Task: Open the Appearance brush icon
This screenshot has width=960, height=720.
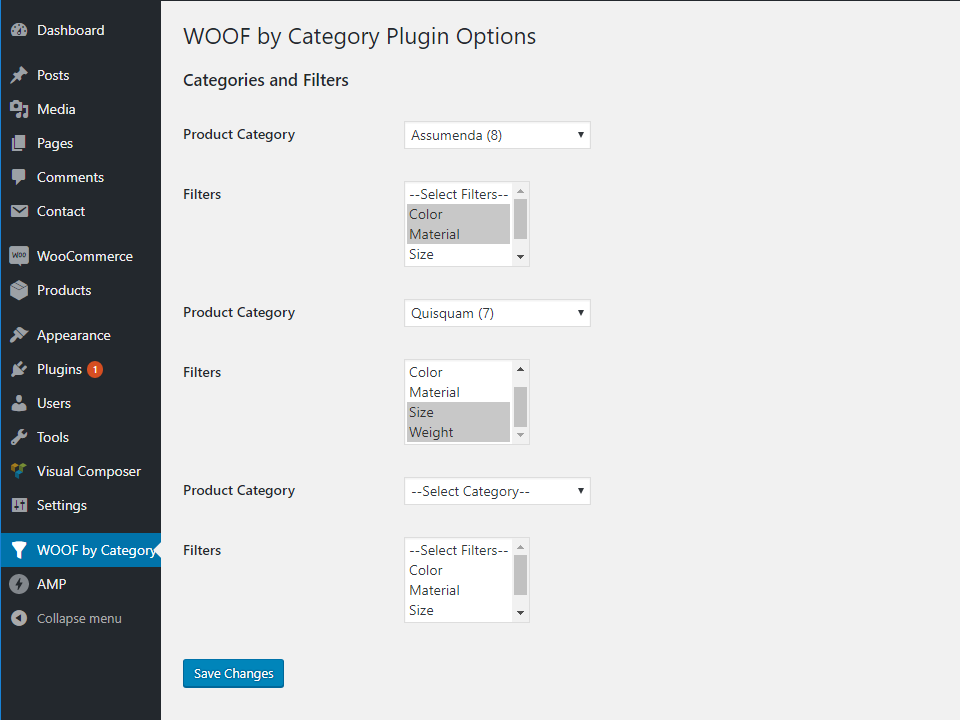Action: click(x=20, y=334)
